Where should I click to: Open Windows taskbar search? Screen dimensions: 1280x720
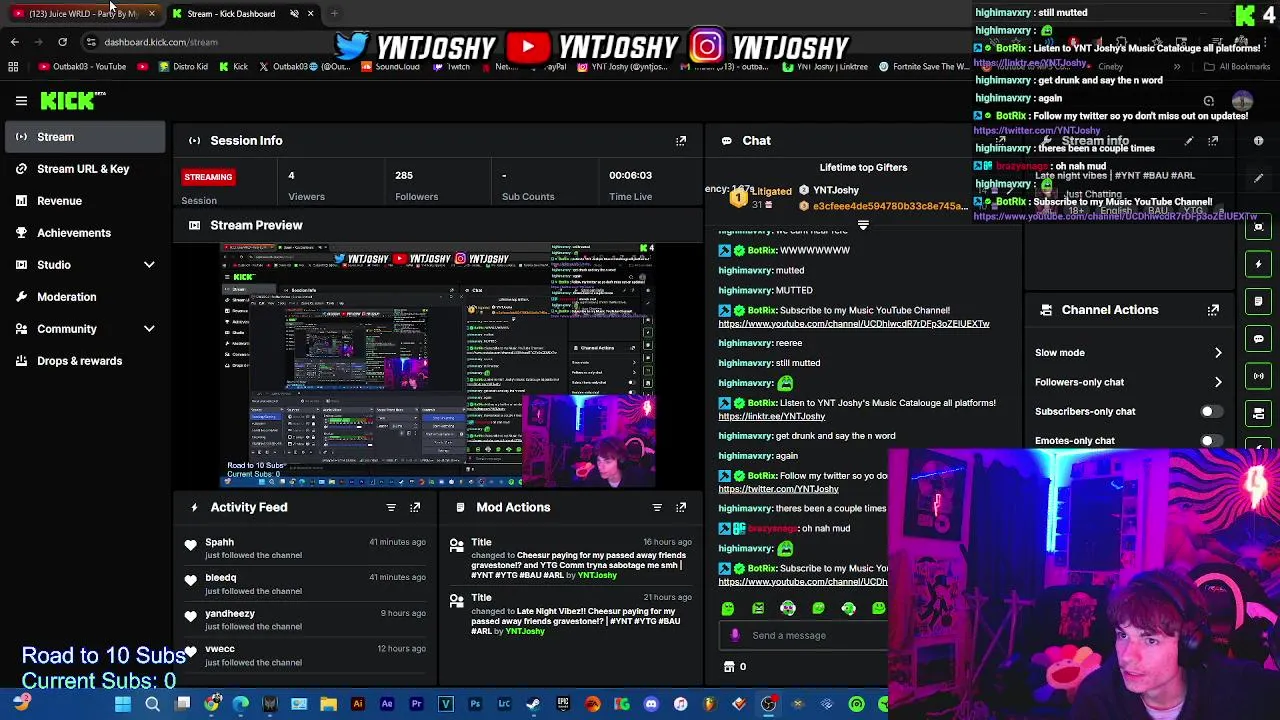pyautogui.click(x=152, y=704)
